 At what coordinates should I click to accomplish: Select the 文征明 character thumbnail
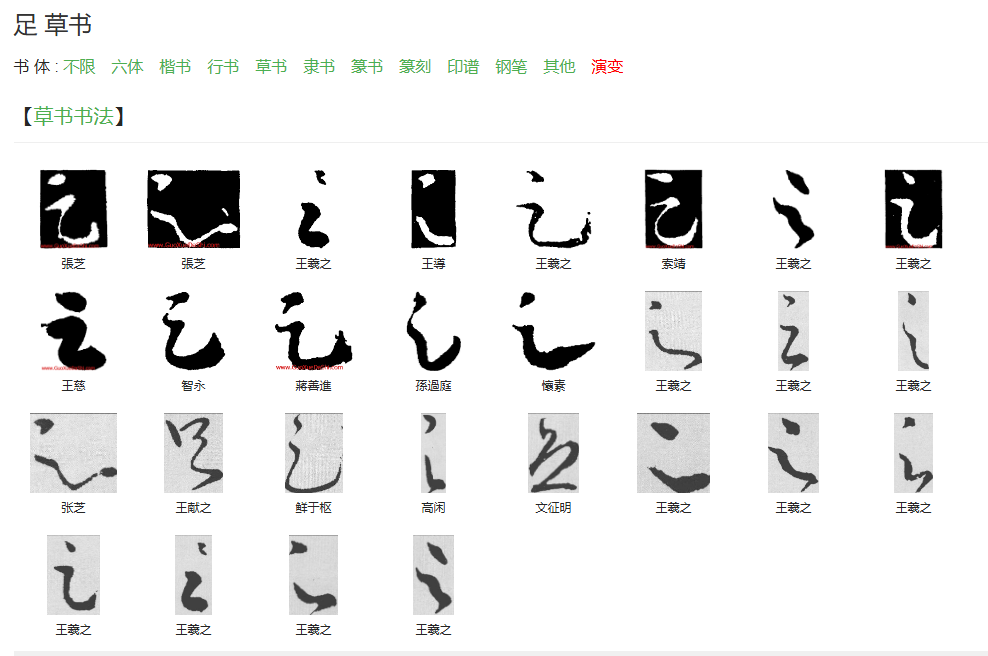(x=553, y=452)
